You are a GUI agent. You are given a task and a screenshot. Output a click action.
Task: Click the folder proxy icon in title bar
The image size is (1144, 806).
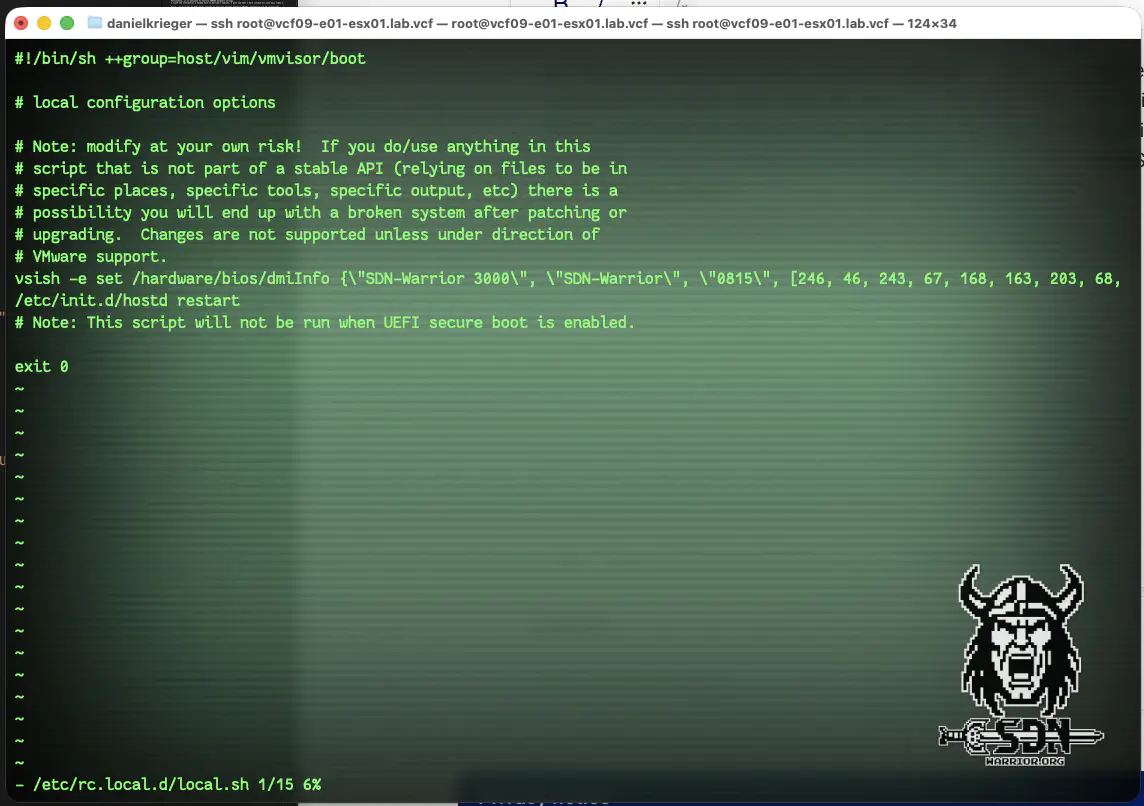coord(95,22)
